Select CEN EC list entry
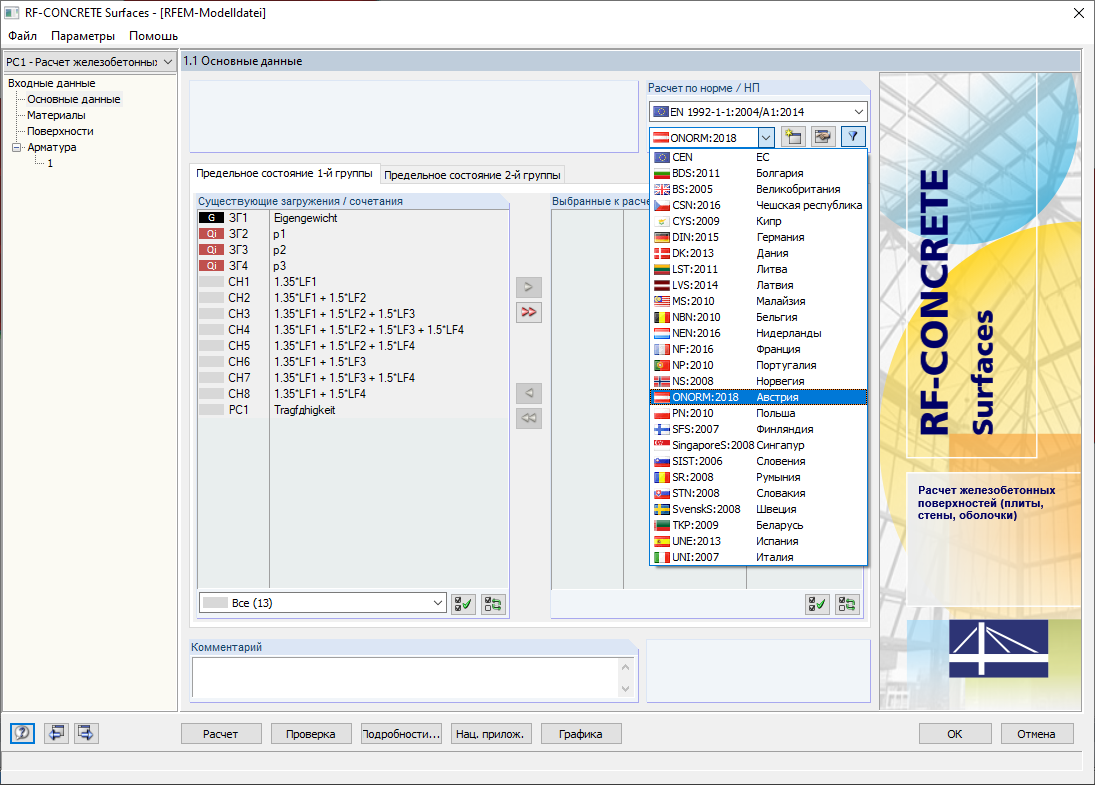 click(x=758, y=157)
